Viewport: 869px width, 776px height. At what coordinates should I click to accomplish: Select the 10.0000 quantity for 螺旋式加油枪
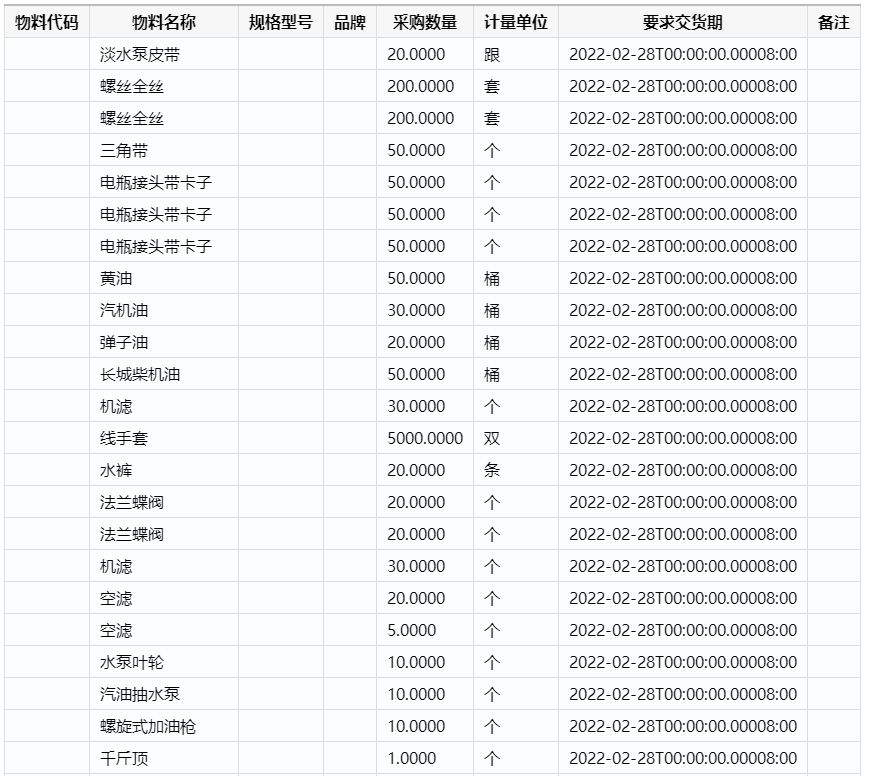[x=425, y=727]
